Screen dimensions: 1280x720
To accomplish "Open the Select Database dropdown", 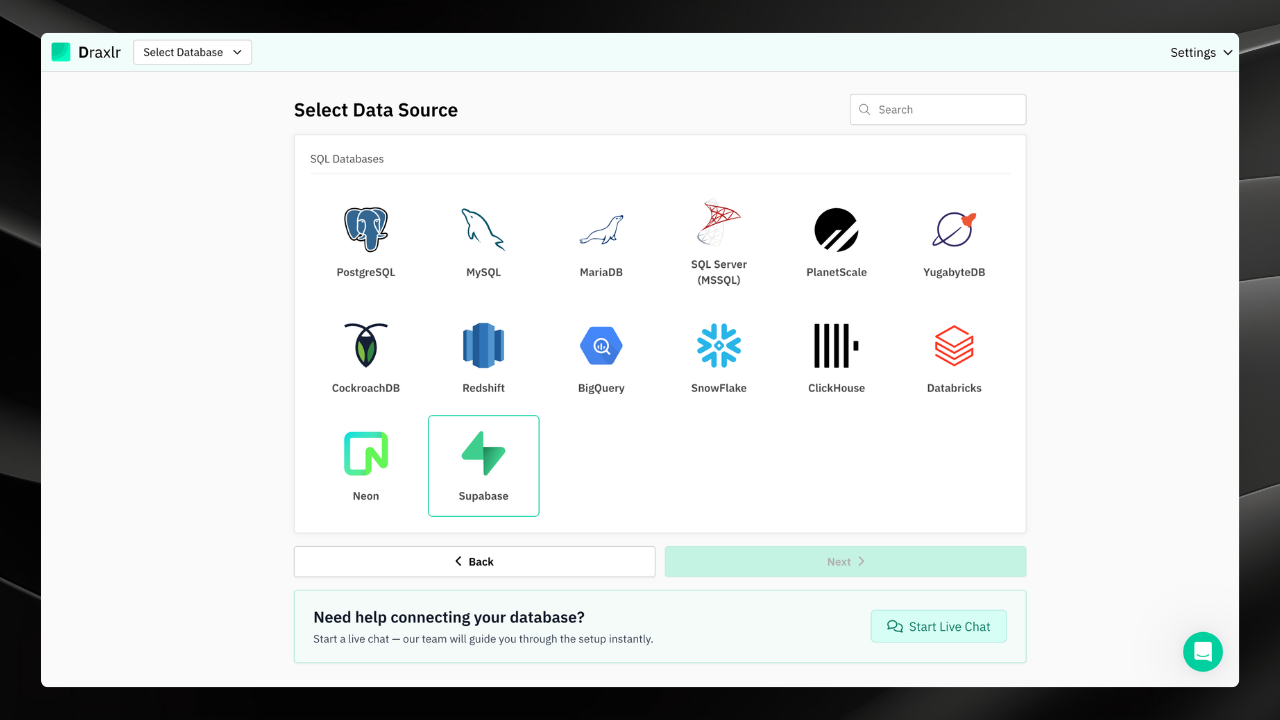I will click(x=192, y=52).
